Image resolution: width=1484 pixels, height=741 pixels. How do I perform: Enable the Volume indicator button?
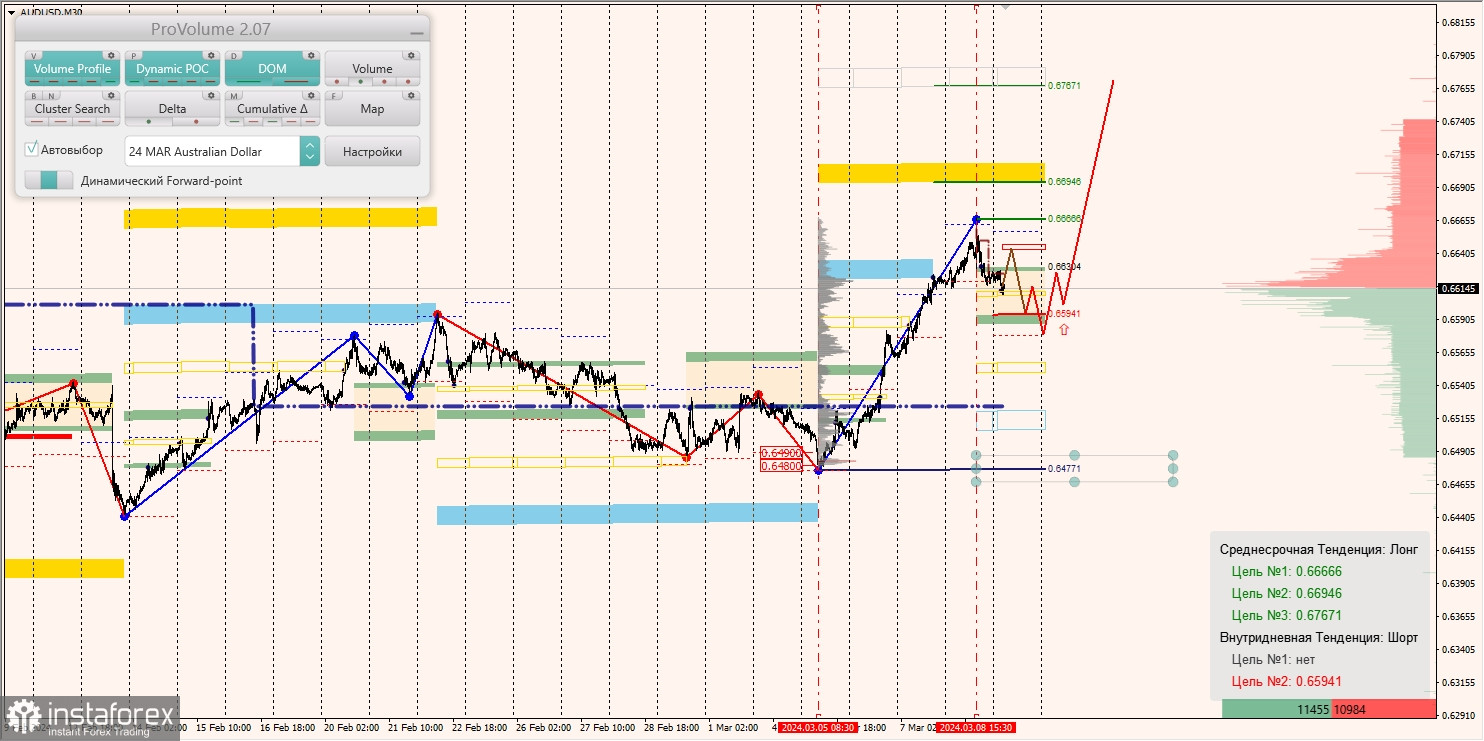click(x=372, y=68)
